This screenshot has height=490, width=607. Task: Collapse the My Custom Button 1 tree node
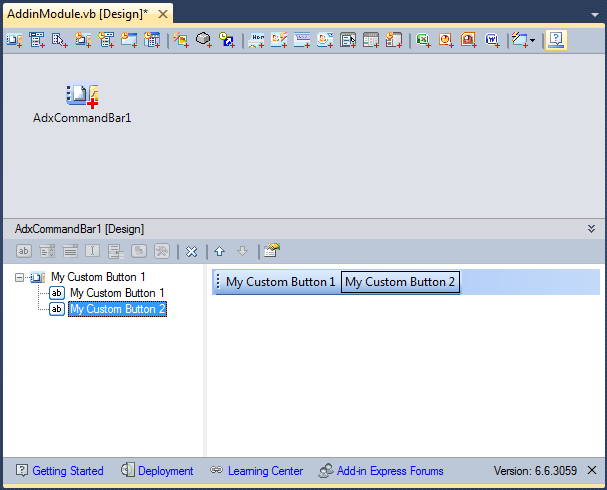(x=20, y=277)
